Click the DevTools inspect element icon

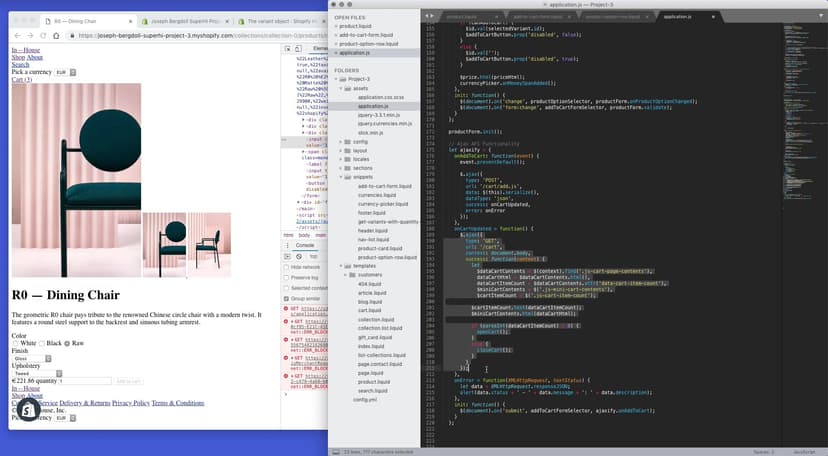(x=288, y=47)
